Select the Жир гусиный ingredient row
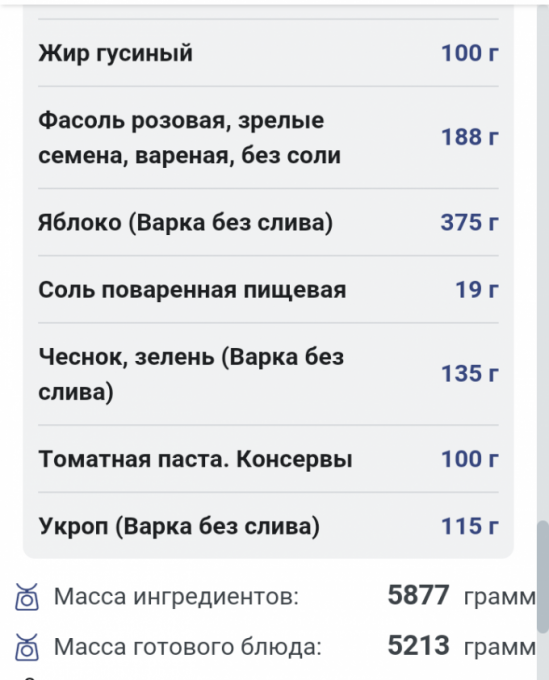The height and width of the screenshot is (680, 549). [x=268, y=53]
